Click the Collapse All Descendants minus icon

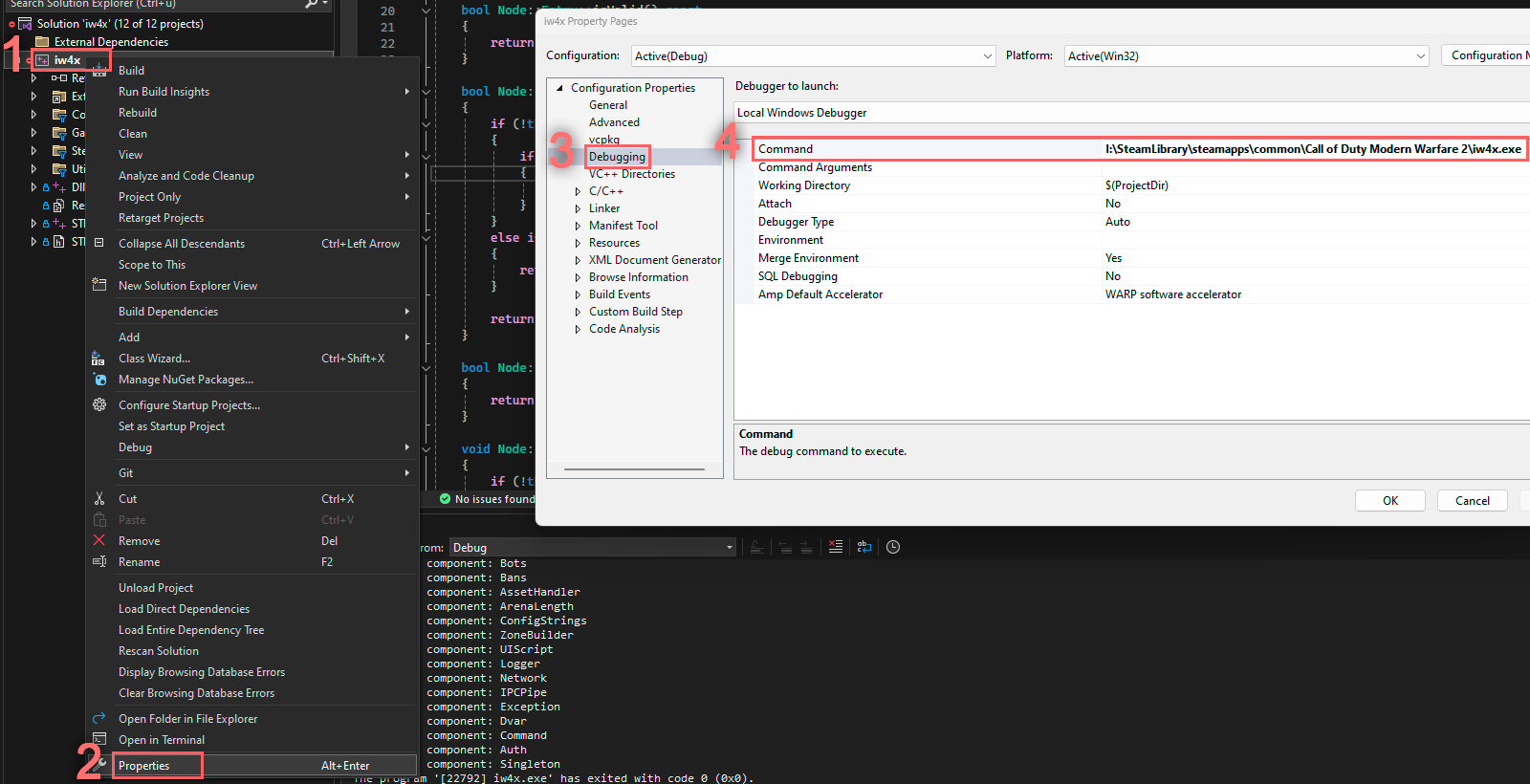99,243
